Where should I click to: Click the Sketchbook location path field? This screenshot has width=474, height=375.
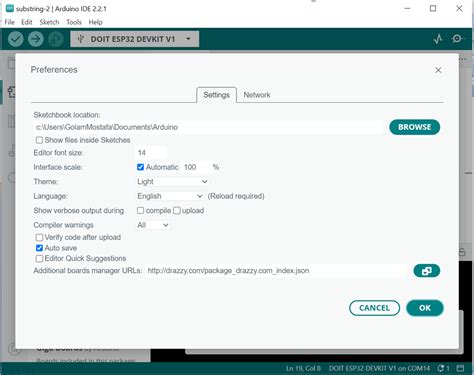pos(208,127)
